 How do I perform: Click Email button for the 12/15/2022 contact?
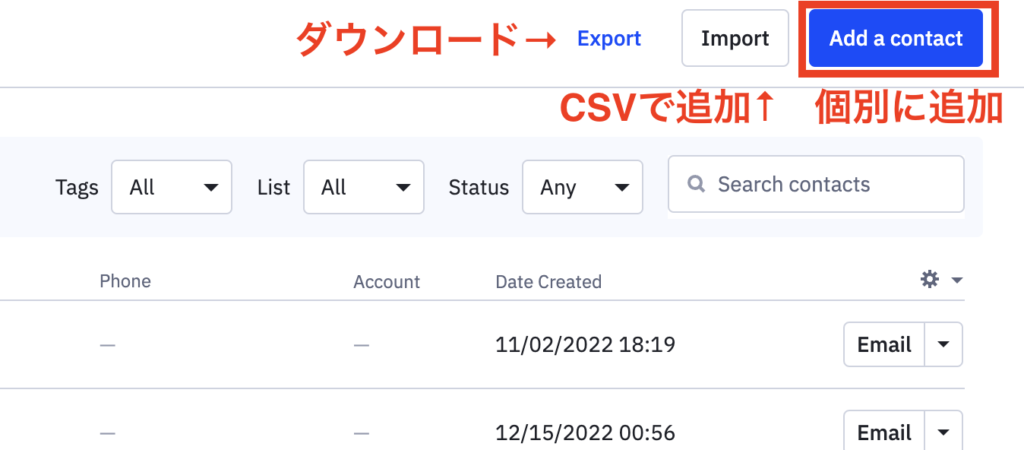(884, 432)
